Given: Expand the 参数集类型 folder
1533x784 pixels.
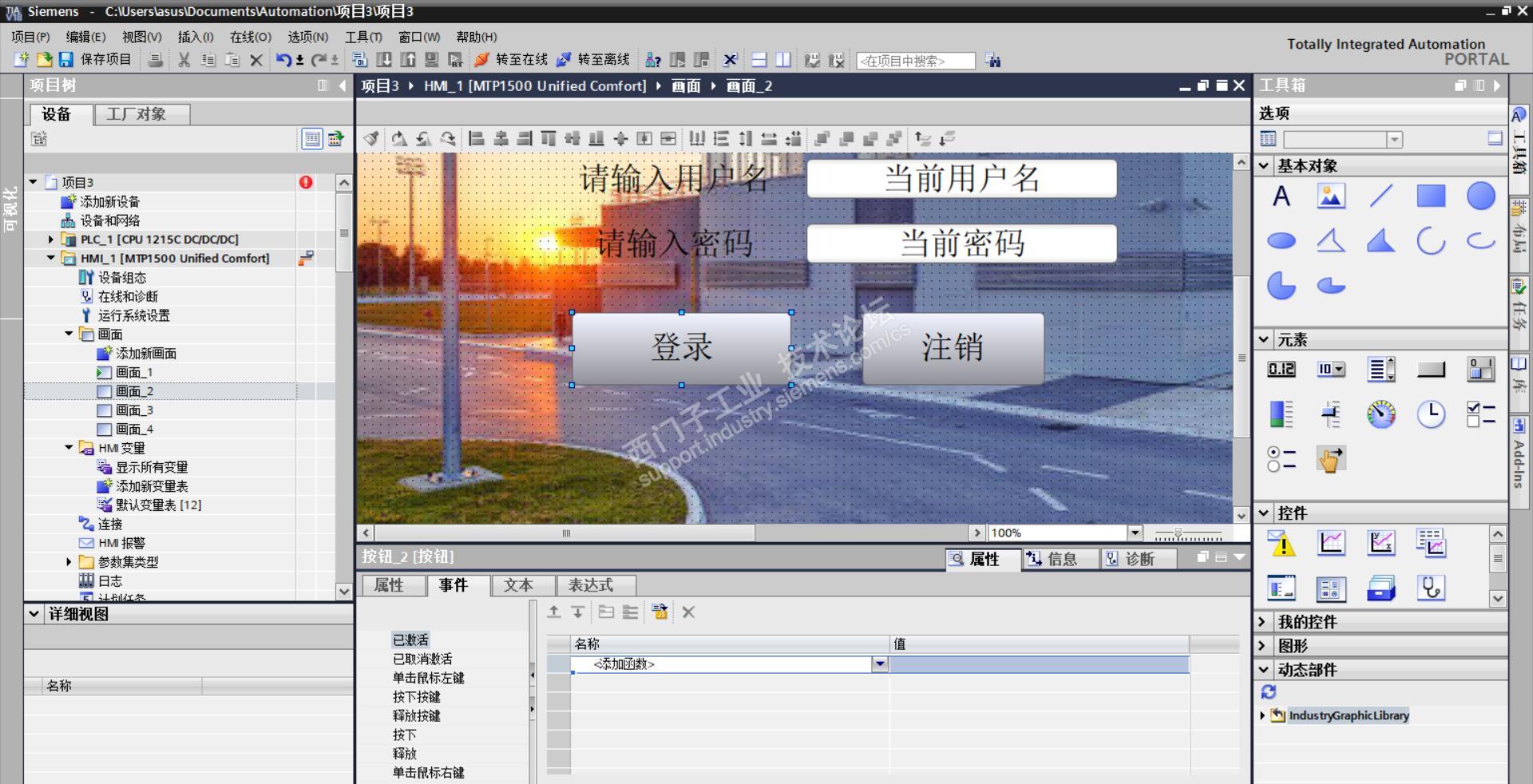Looking at the screenshot, I should coord(69,562).
